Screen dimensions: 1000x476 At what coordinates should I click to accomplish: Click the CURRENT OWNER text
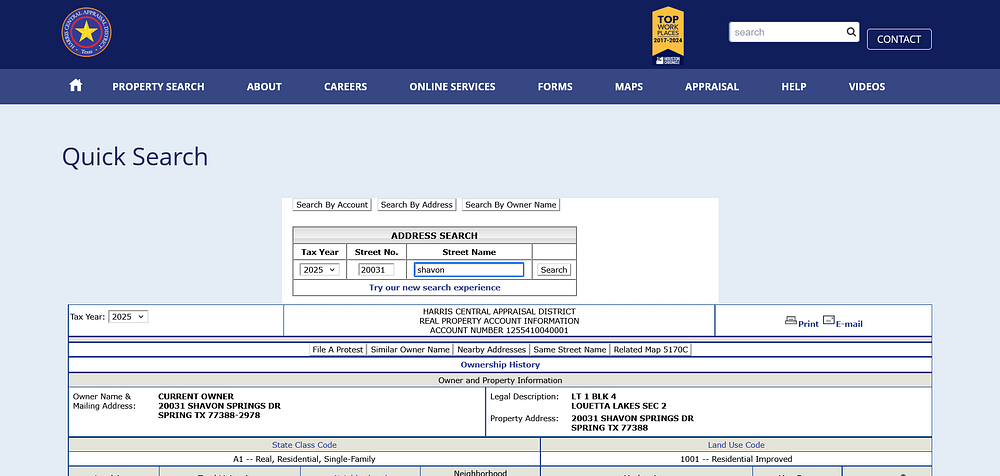[x=196, y=397]
